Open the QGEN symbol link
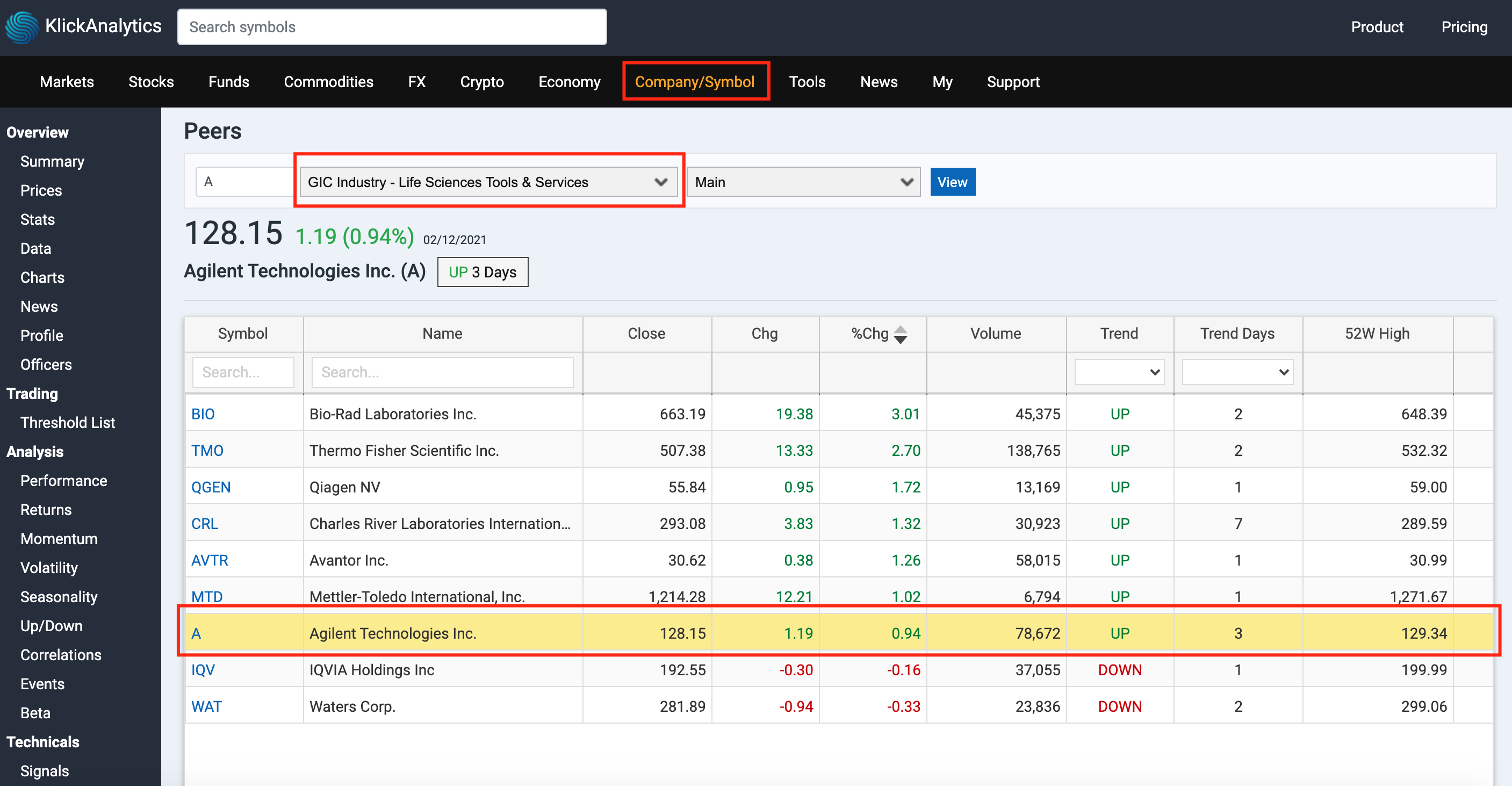1512x786 pixels. [211, 487]
